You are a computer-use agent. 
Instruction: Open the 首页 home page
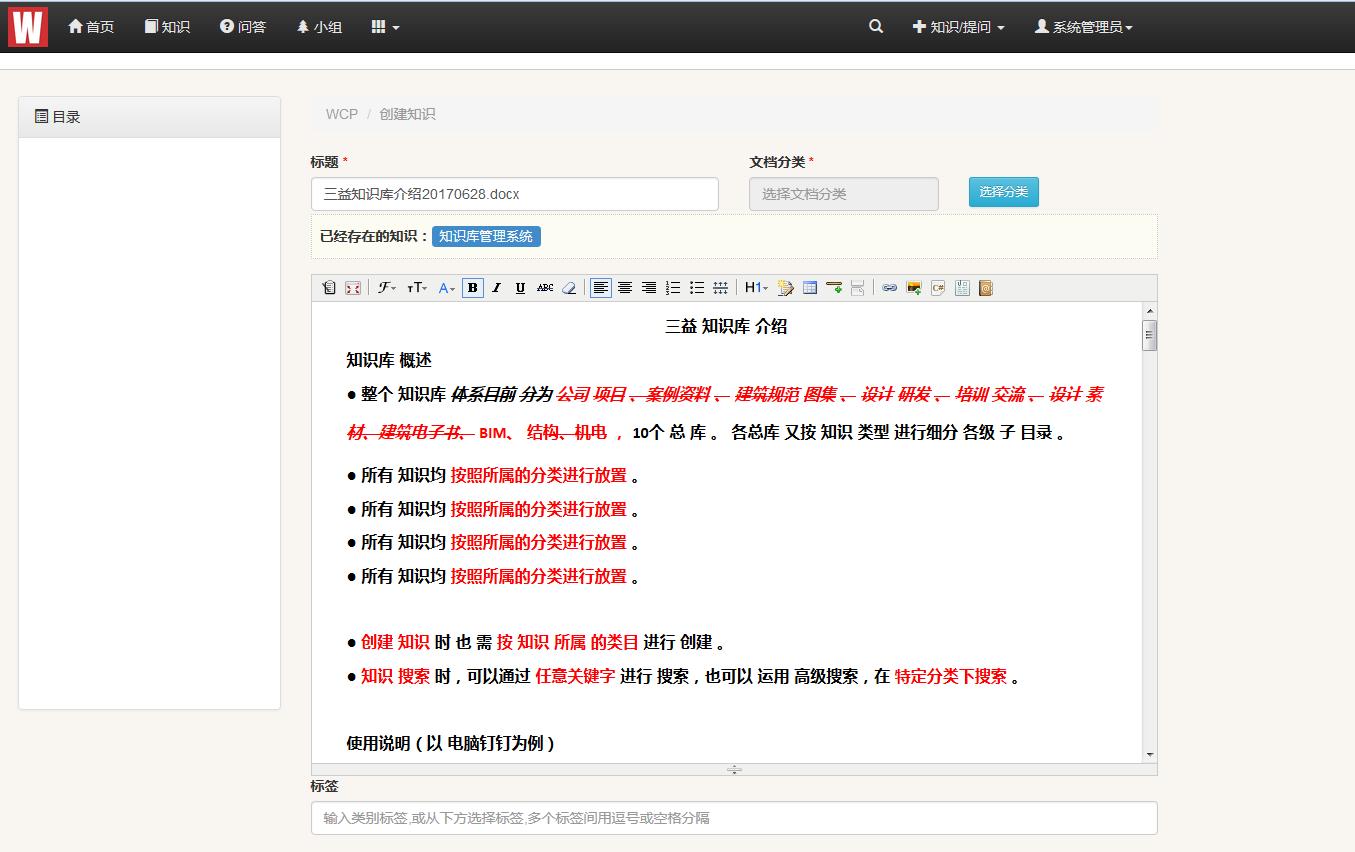(x=91, y=27)
